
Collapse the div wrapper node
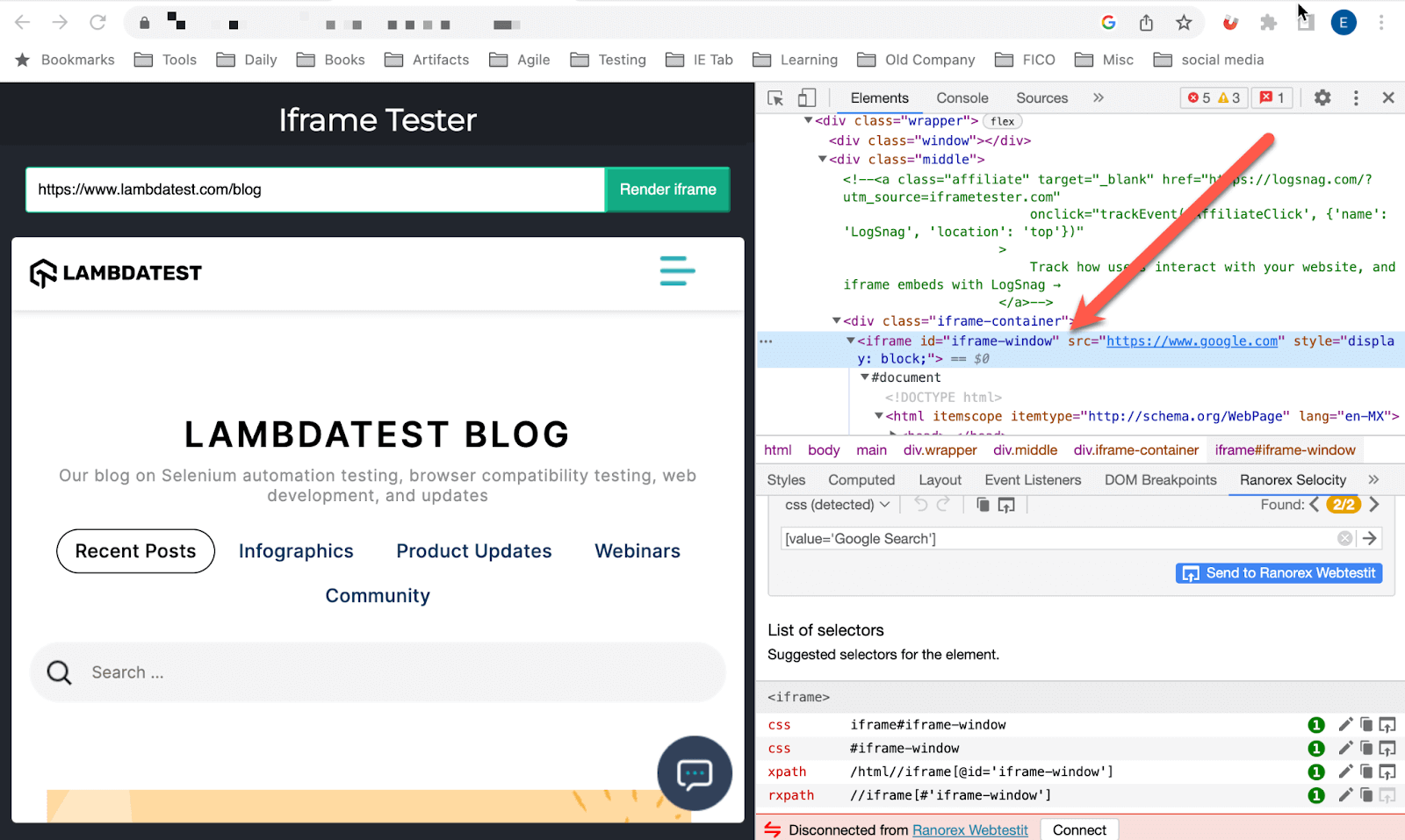click(808, 121)
